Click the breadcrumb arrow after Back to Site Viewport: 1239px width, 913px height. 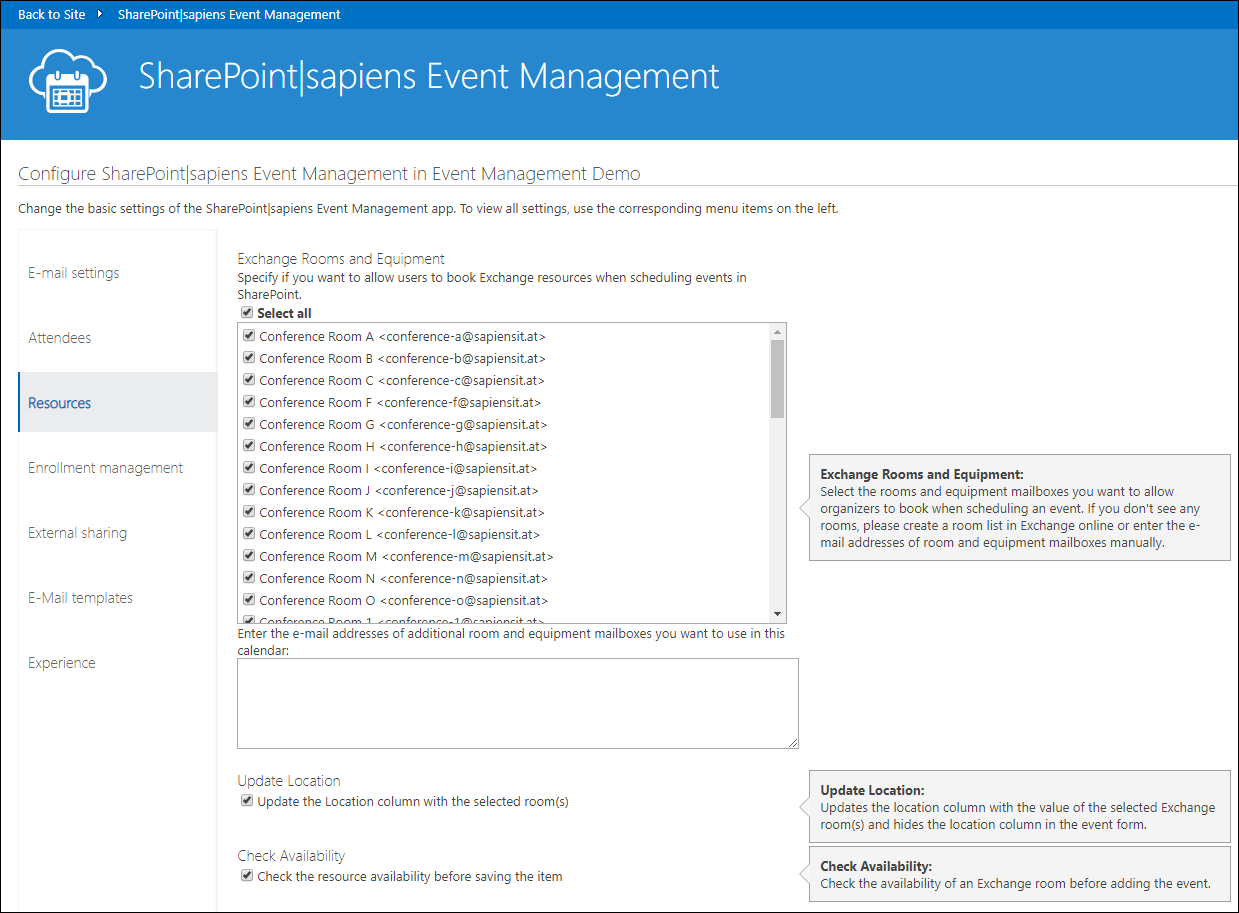(100, 14)
